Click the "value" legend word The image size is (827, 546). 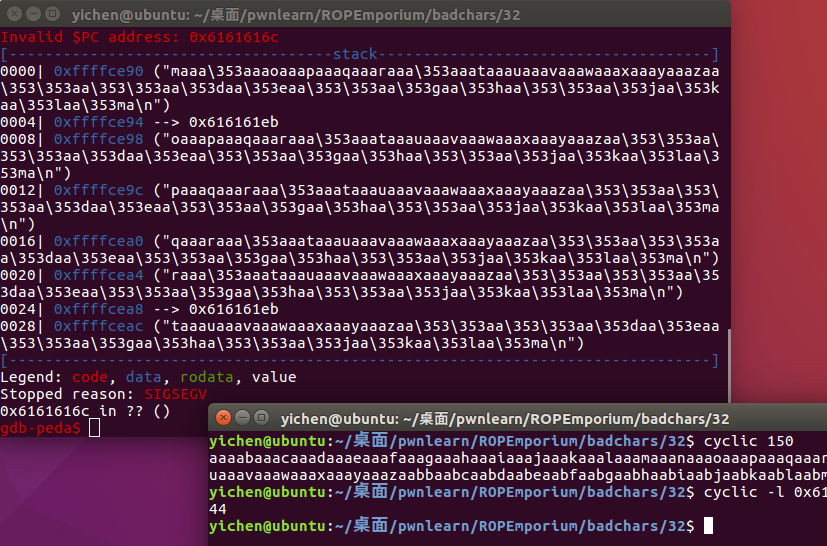(274, 377)
